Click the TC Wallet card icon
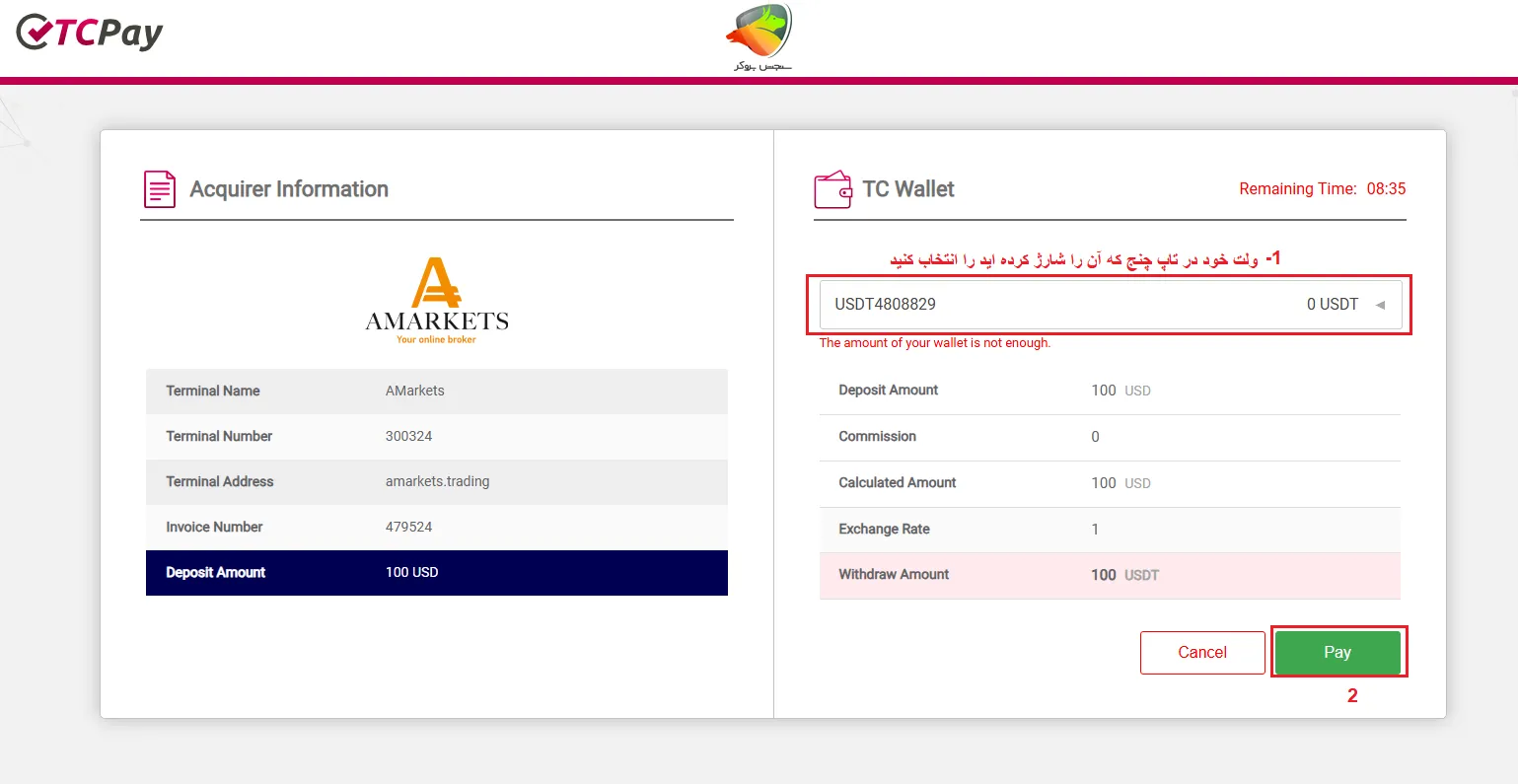This screenshot has width=1518, height=784. tap(833, 188)
